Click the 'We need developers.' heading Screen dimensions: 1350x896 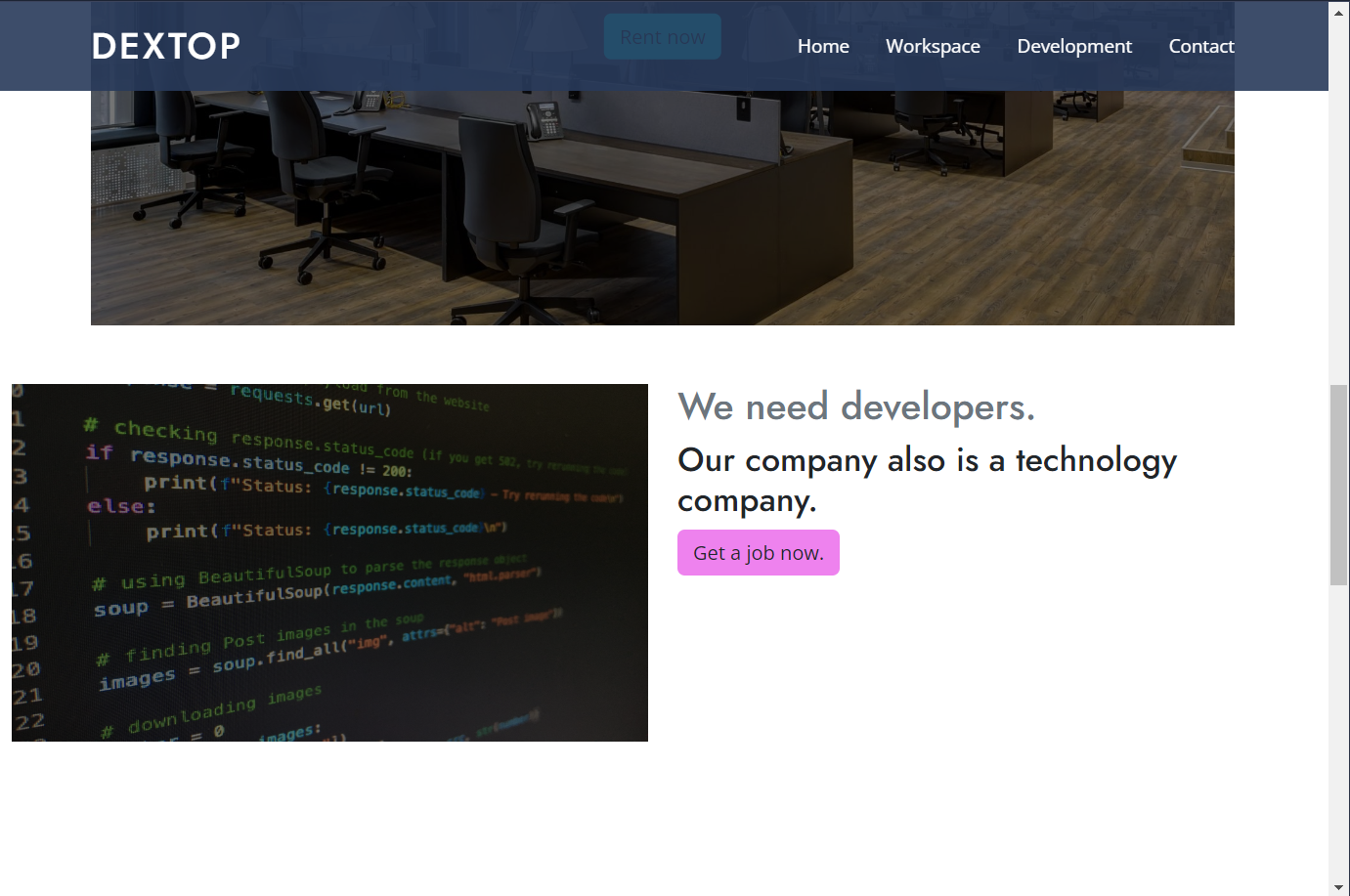tap(856, 406)
